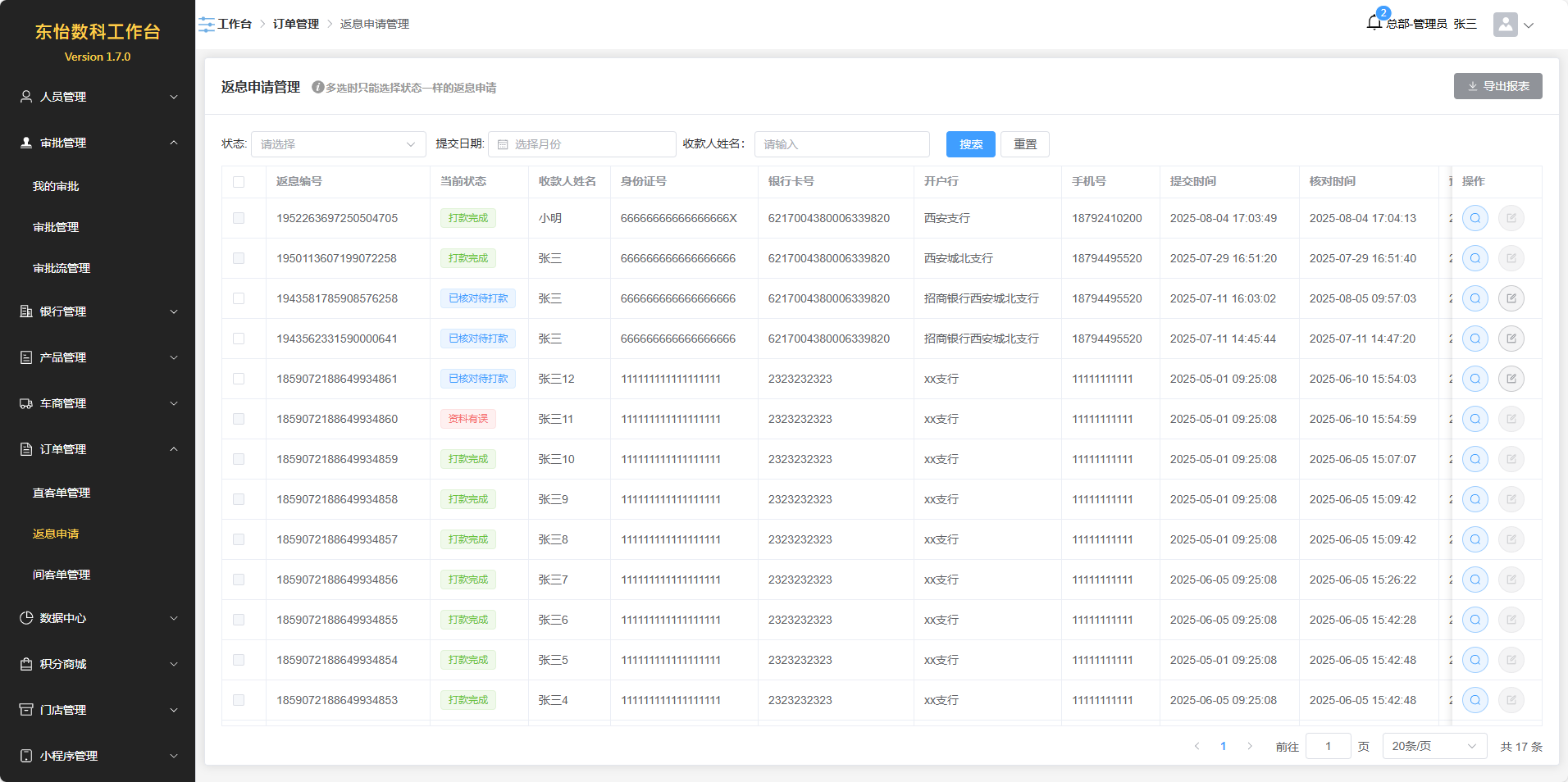Open the 20条/页 page size dropdown
1568x782 pixels.
pyautogui.click(x=1434, y=746)
